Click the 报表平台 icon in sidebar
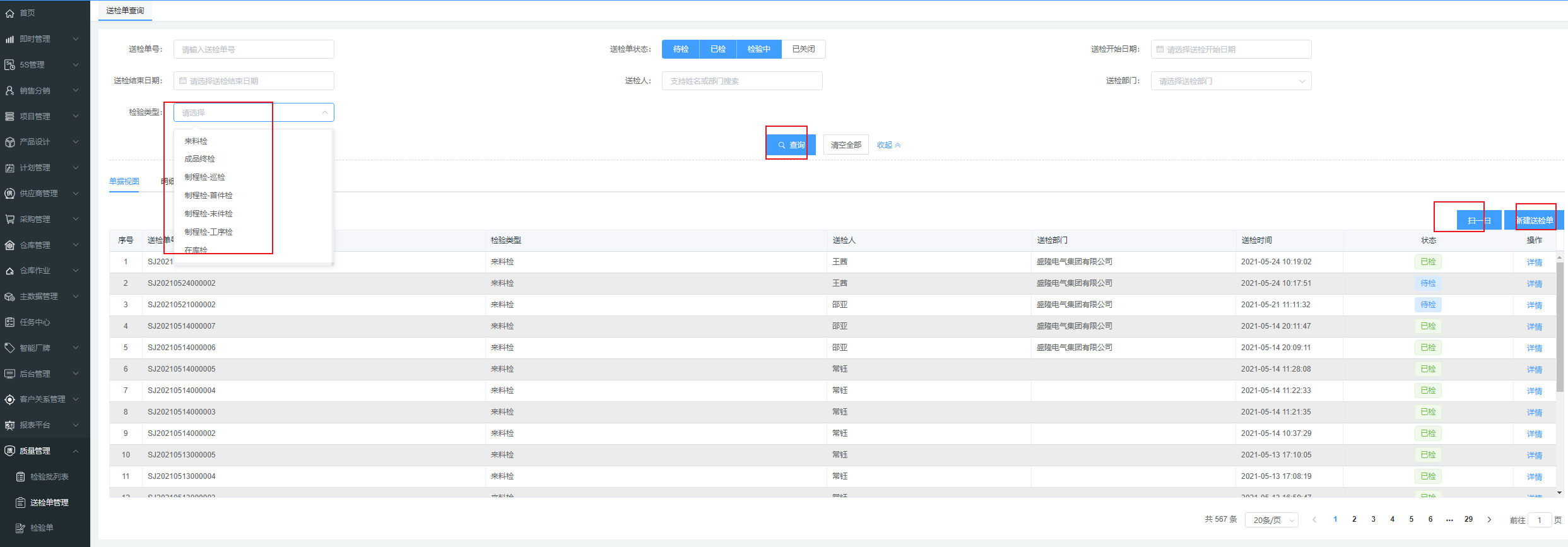 [9, 425]
